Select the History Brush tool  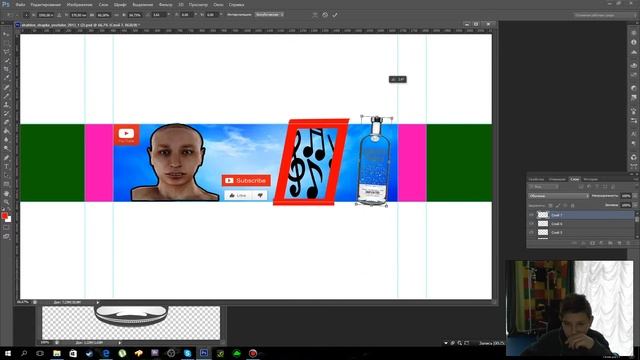[6, 113]
